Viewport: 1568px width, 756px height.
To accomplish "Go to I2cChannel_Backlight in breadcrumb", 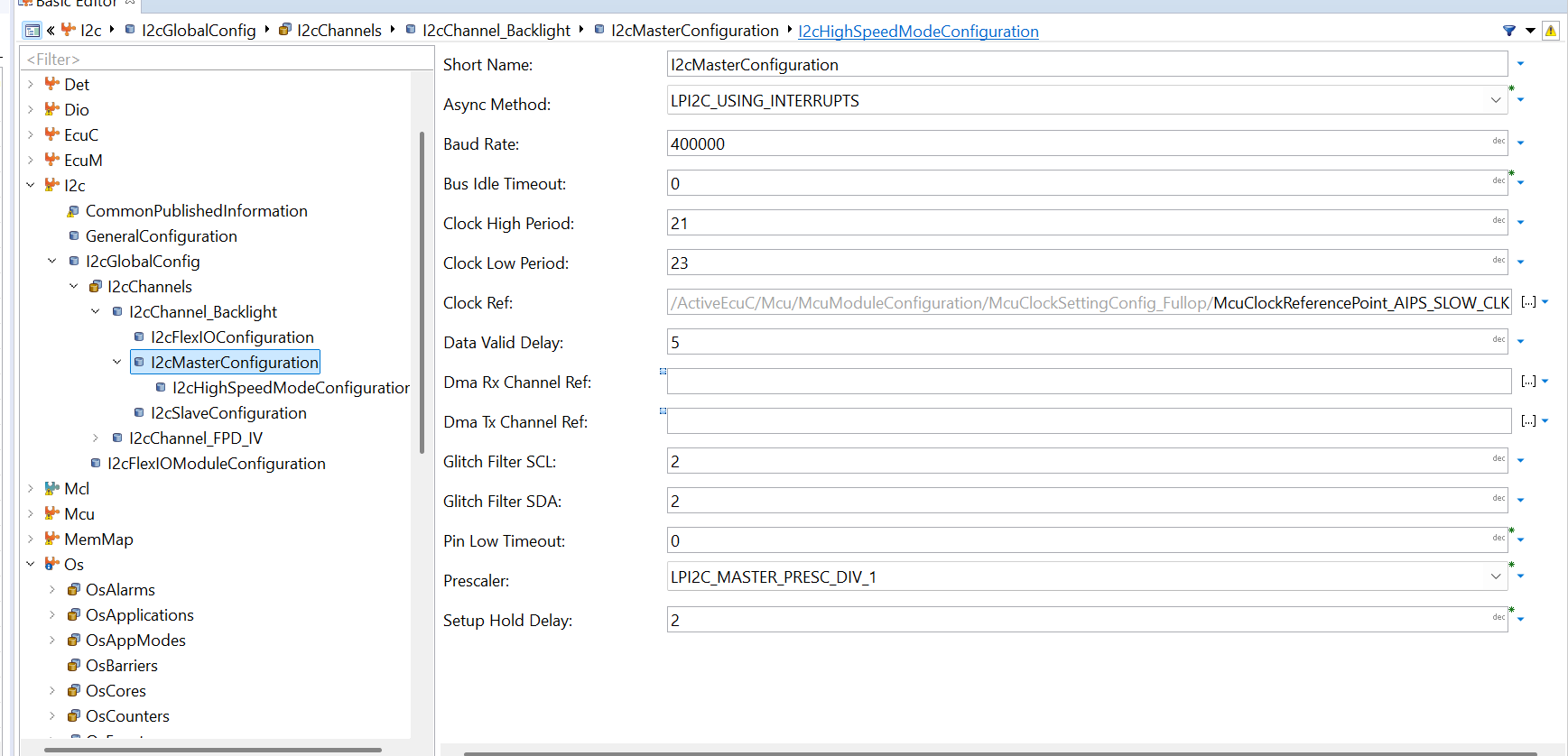I will click(x=496, y=31).
